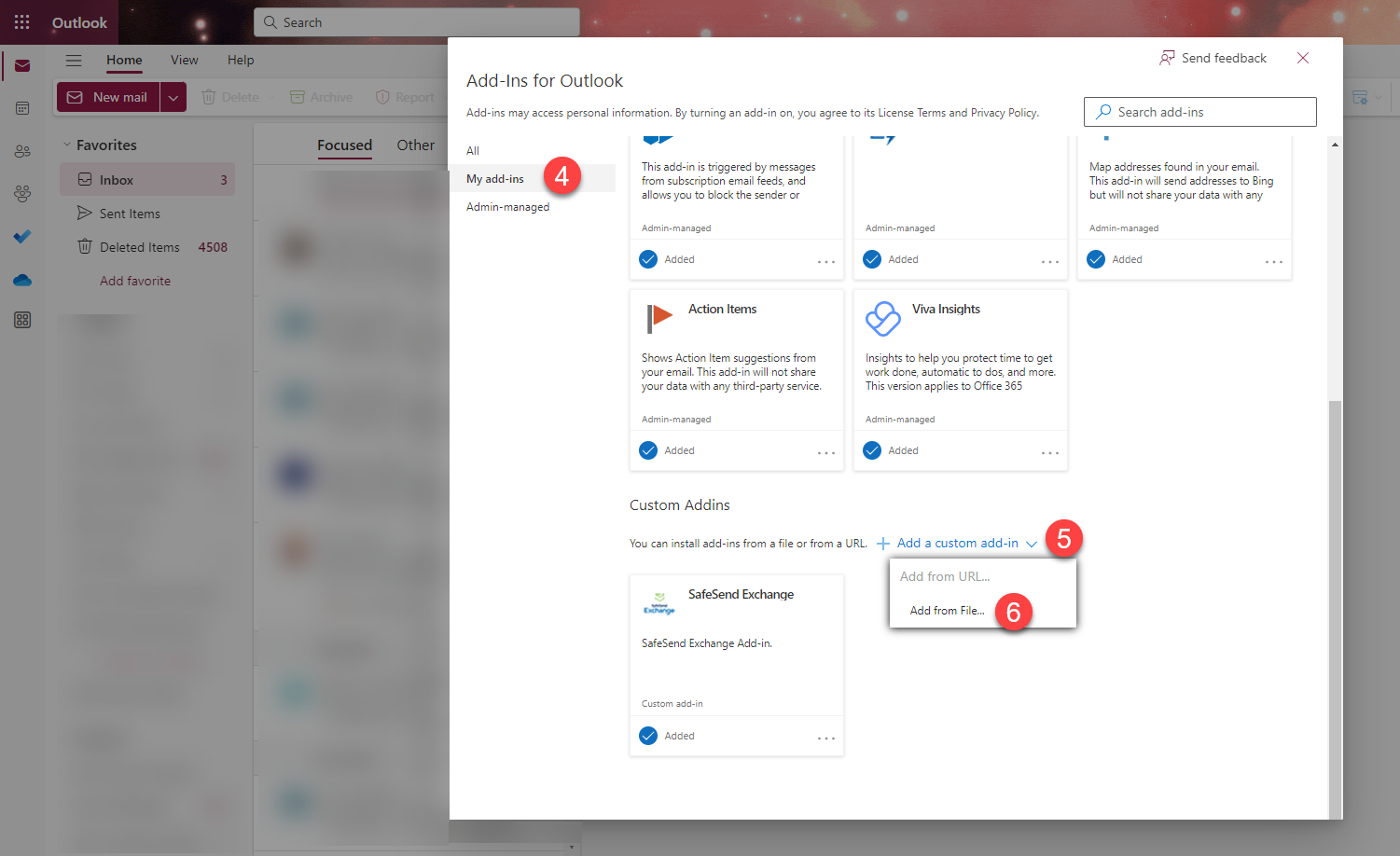The width and height of the screenshot is (1400, 856).
Task: Focus the Outlook Search box
Action: [417, 22]
